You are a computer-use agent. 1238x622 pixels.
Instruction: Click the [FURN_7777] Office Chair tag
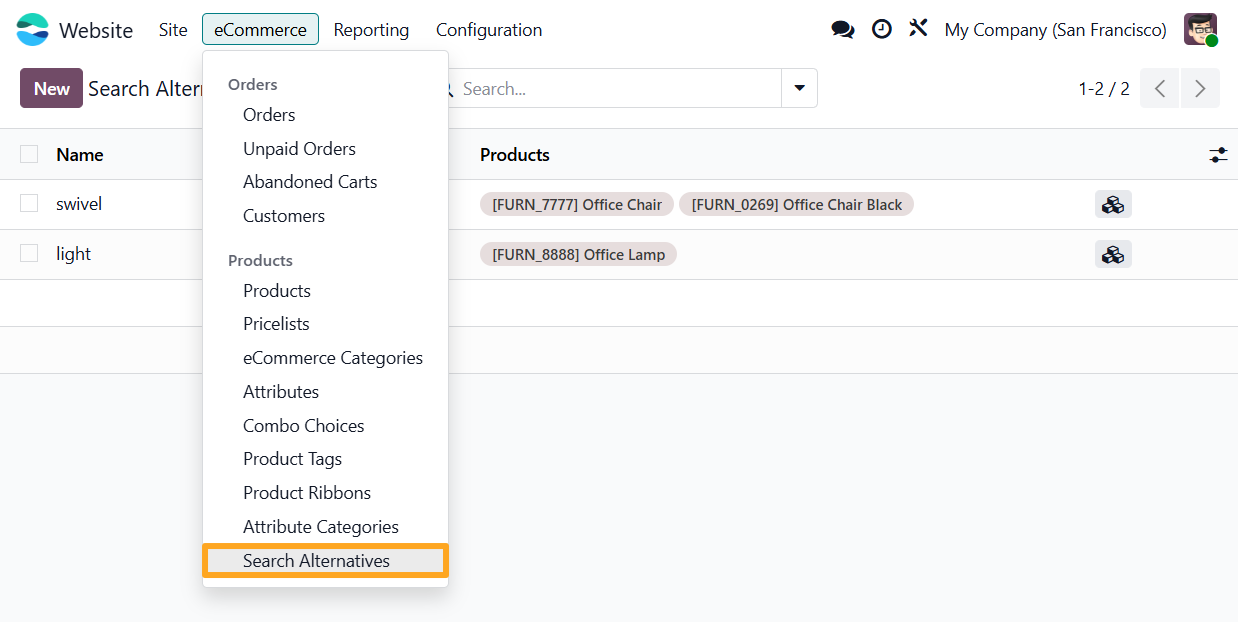(x=577, y=205)
